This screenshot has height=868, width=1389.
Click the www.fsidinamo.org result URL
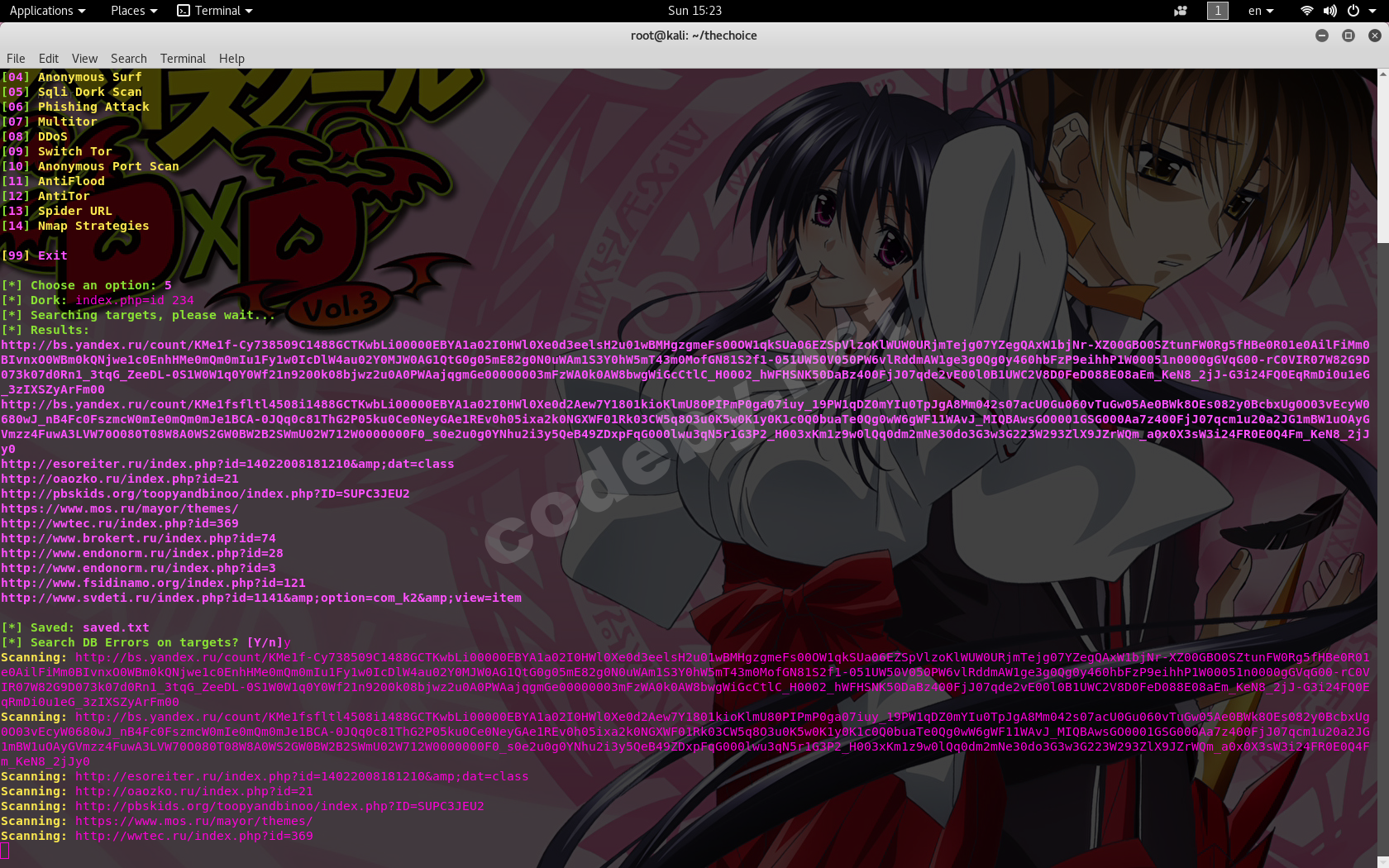[x=154, y=583]
